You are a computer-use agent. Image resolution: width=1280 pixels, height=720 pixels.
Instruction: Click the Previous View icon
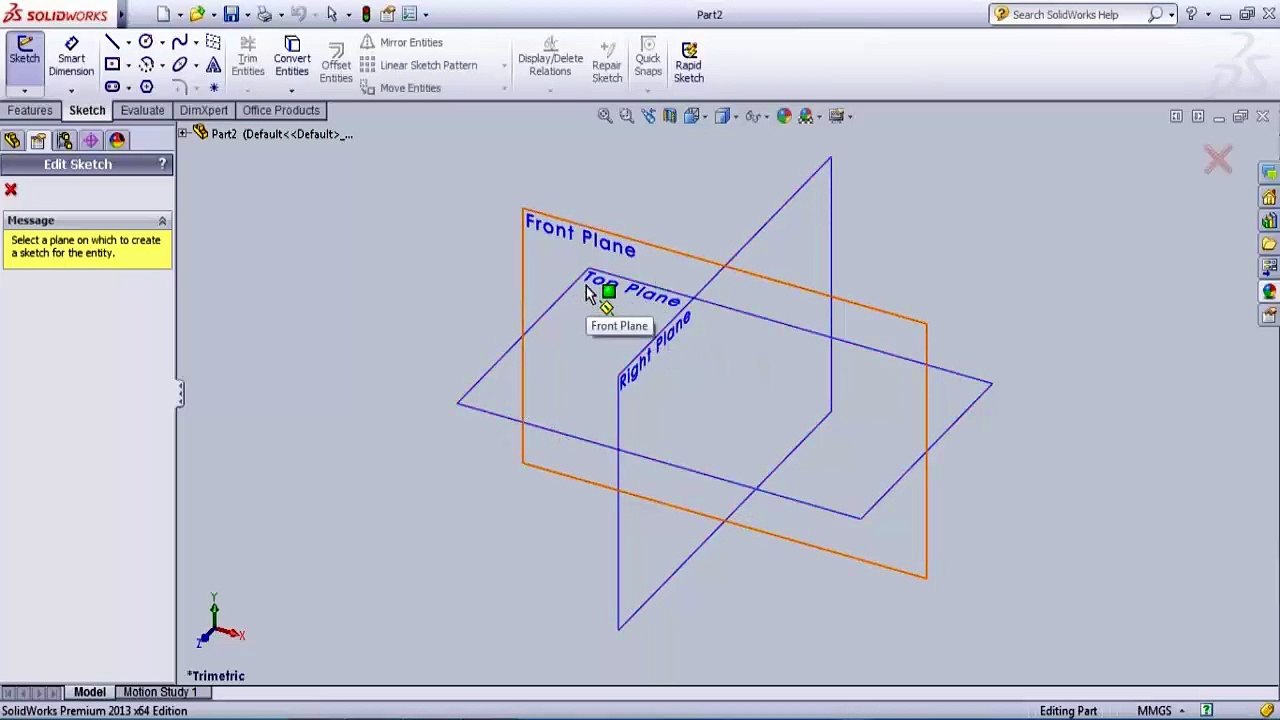tap(648, 116)
